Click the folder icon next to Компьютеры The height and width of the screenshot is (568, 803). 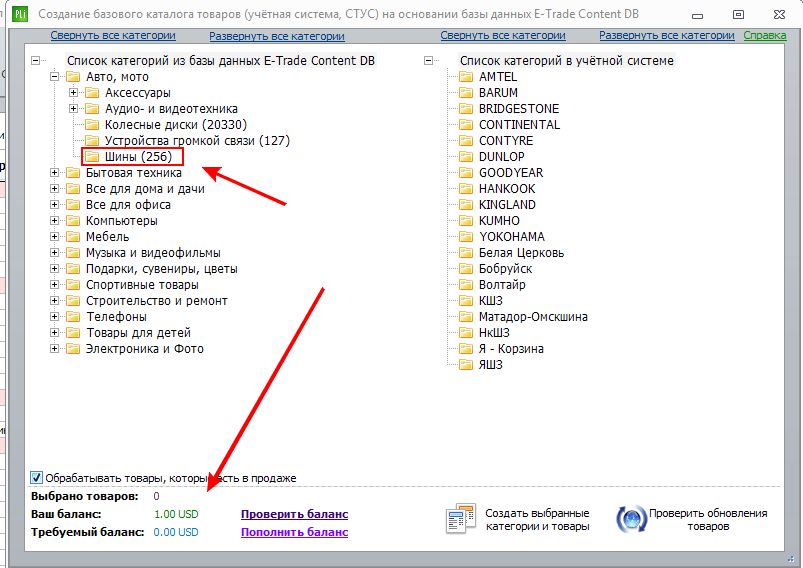73,221
